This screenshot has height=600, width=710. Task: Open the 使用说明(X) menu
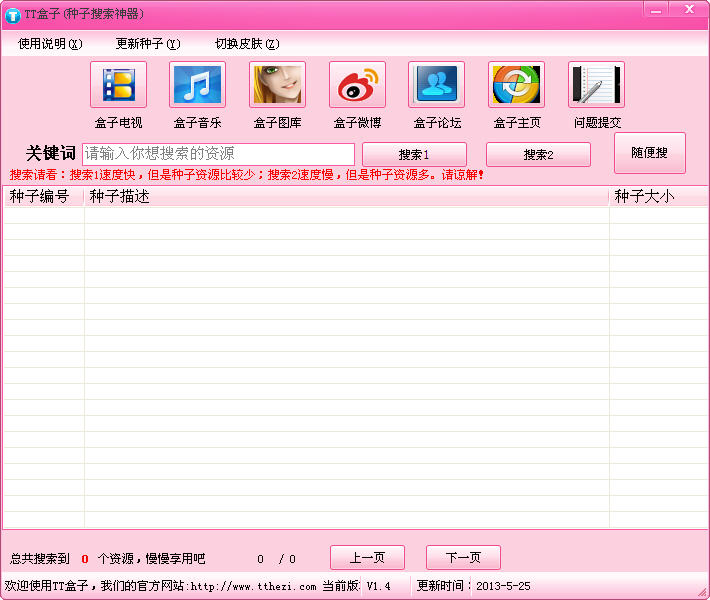click(50, 44)
